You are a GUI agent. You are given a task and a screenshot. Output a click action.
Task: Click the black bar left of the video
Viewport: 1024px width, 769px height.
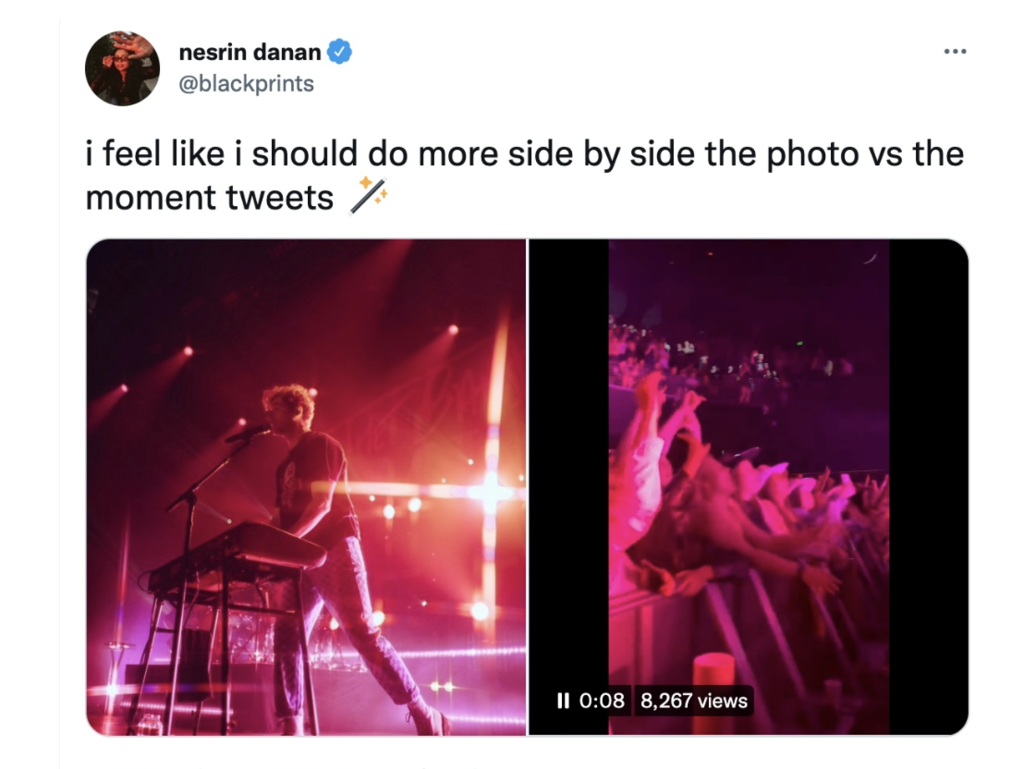(x=569, y=487)
